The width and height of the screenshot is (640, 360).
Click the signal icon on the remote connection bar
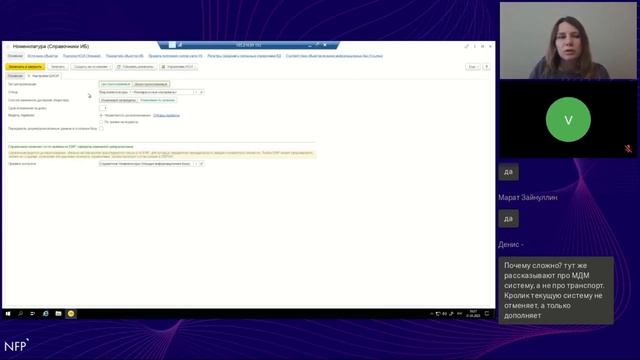click(180, 45)
